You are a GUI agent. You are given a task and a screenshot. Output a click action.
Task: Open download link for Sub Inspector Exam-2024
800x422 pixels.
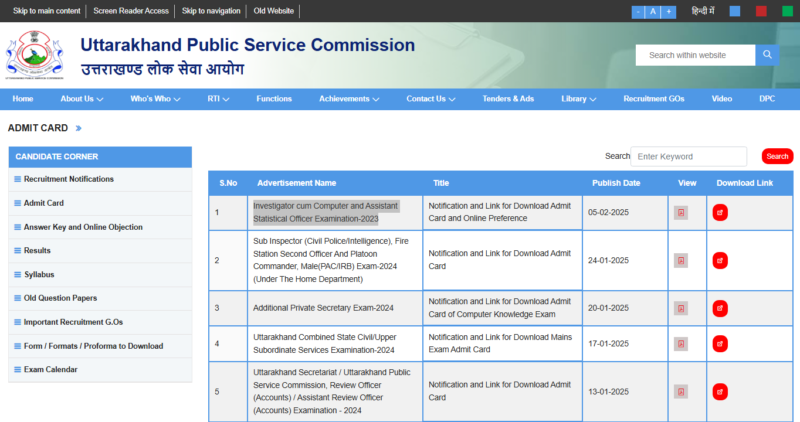coord(719,260)
